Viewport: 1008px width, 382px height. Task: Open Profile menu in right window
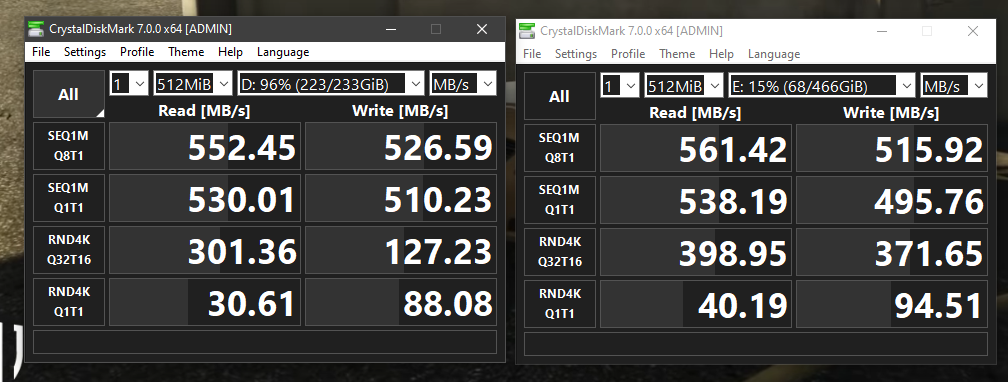pyautogui.click(x=628, y=54)
